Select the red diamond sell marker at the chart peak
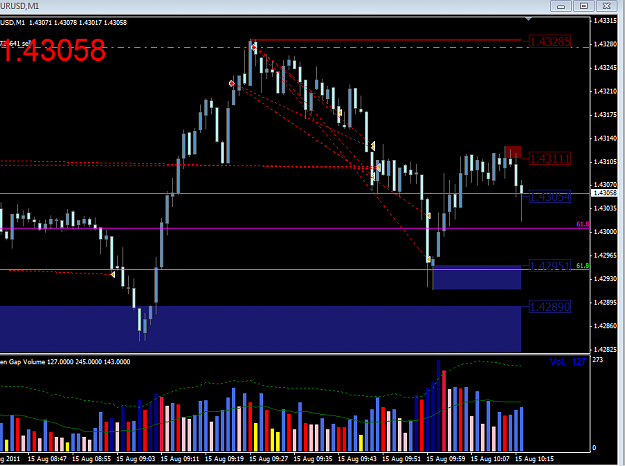 point(254,47)
